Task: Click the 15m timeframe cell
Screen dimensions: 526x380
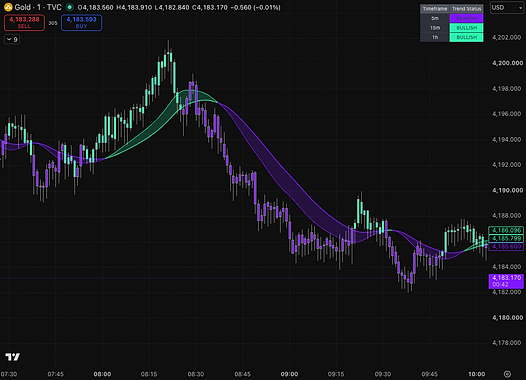Action: pos(435,28)
